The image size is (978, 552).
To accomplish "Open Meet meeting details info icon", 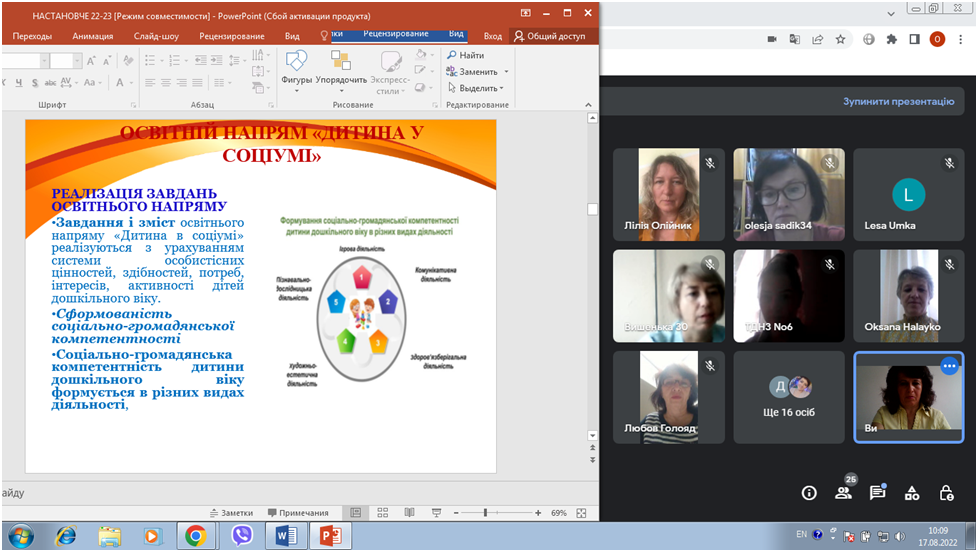I will [809, 493].
